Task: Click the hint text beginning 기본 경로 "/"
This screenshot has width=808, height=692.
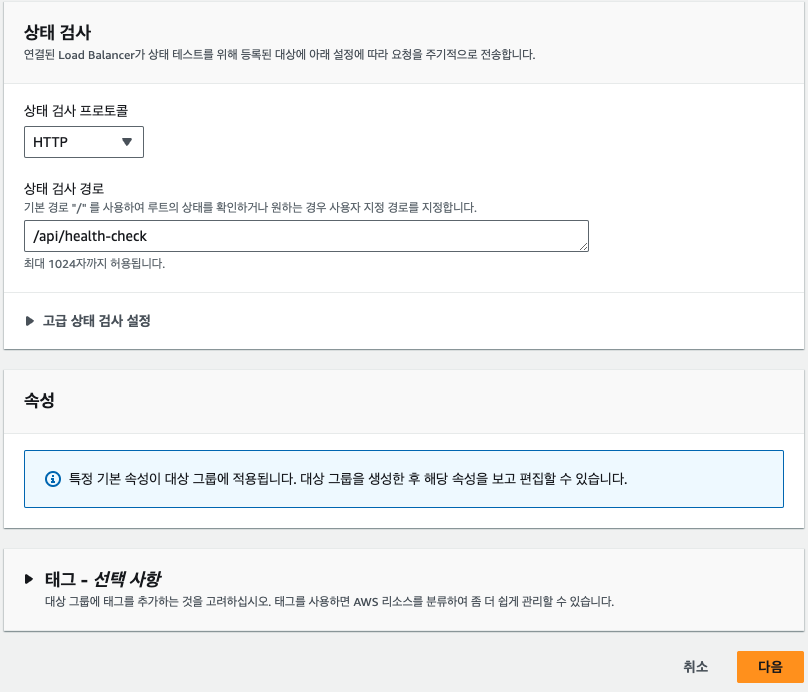Action: click(250, 208)
